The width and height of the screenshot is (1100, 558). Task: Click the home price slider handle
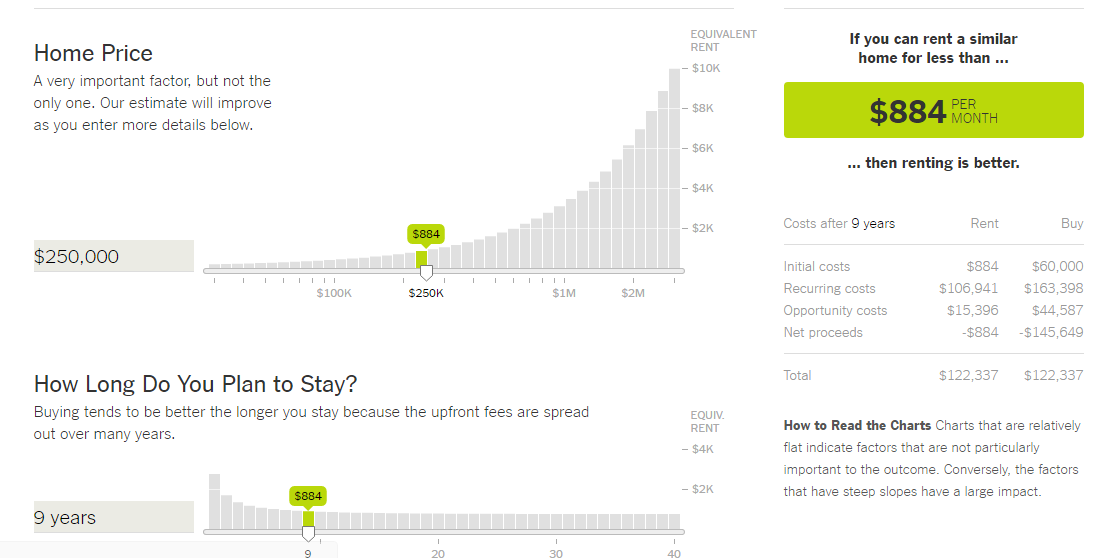[x=426, y=272]
